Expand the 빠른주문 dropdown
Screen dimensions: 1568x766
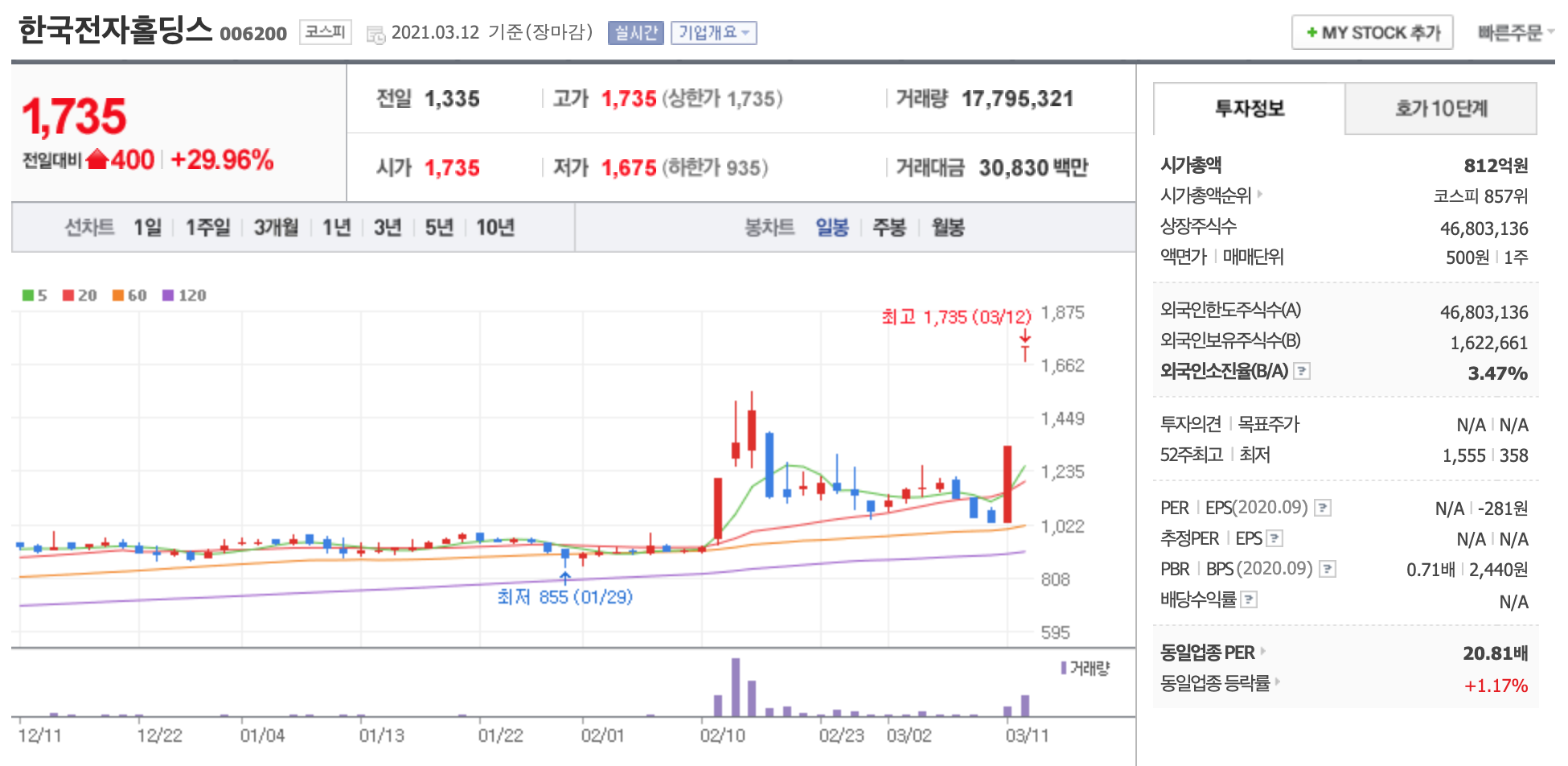click(1515, 33)
